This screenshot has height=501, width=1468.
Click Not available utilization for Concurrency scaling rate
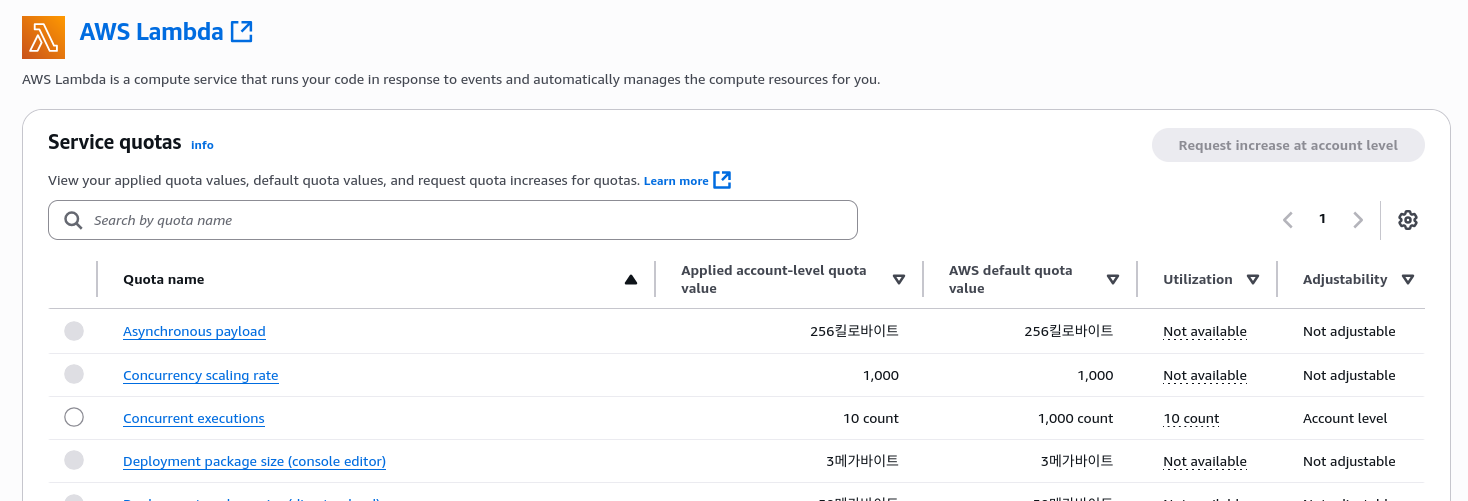1205,376
